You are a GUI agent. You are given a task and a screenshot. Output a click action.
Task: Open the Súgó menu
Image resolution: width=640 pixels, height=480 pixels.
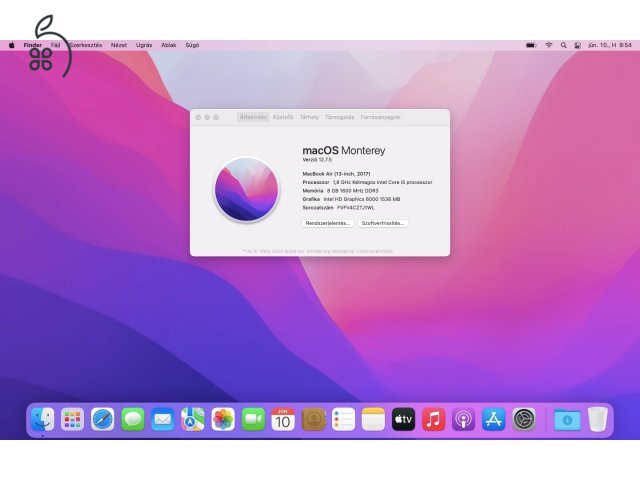coord(192,45)
